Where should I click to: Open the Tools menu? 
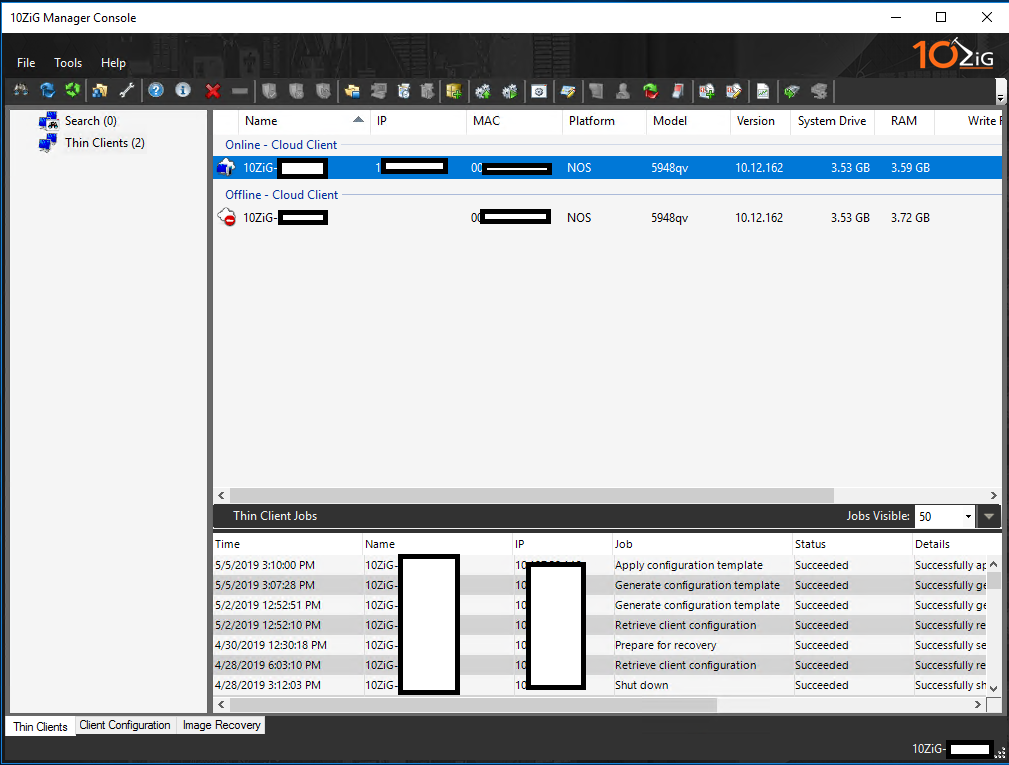click(x=68, y=62)
